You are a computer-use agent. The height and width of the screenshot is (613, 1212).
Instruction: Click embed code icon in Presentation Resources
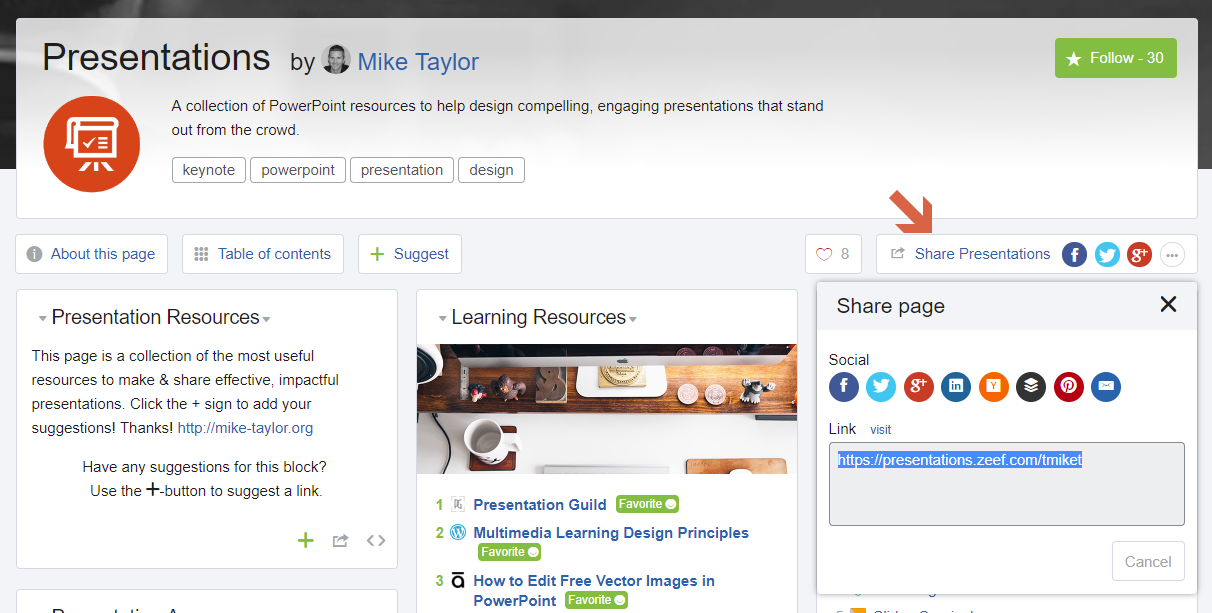(376, 541)
